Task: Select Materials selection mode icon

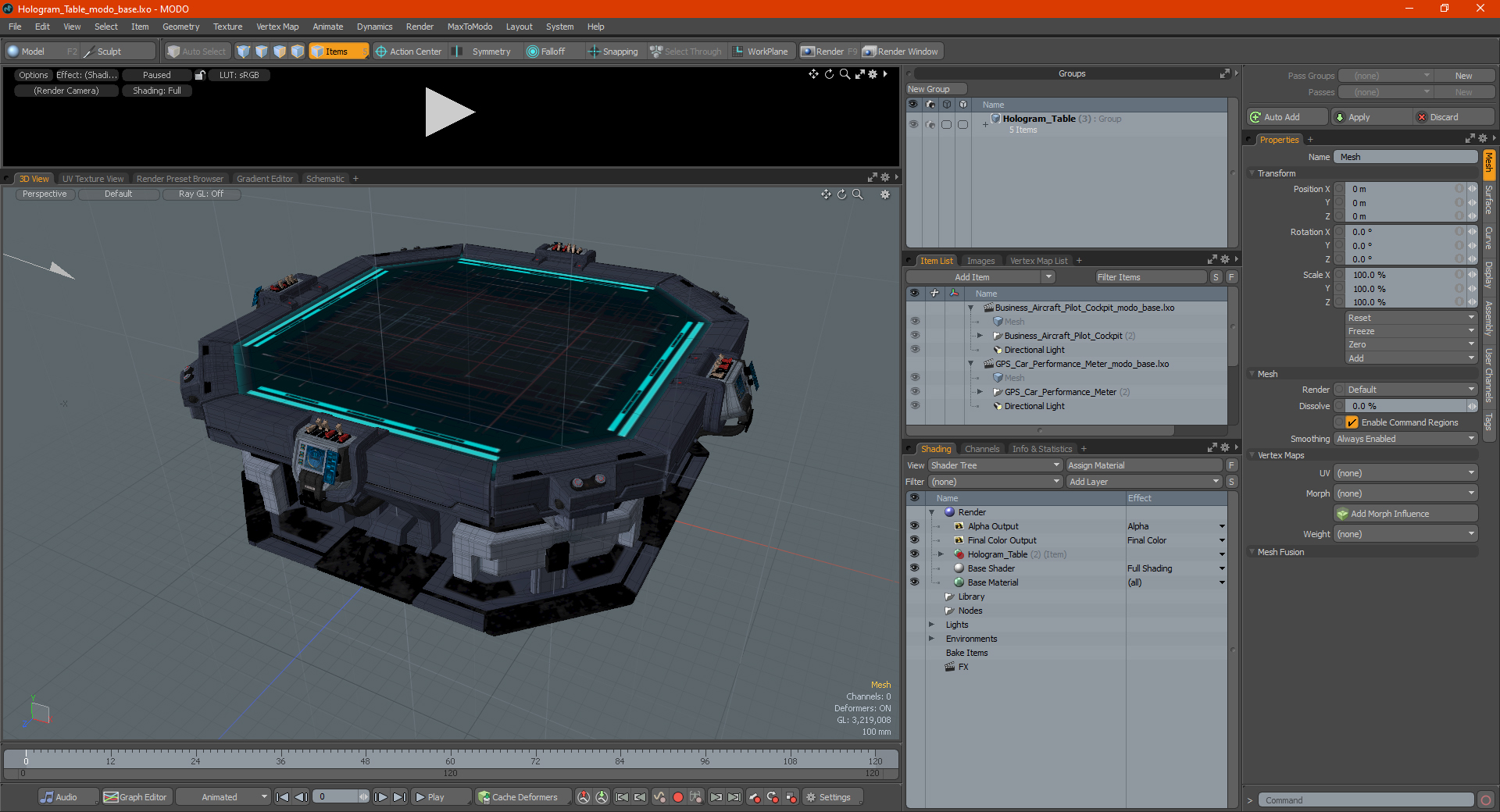Action: point(298,52)
